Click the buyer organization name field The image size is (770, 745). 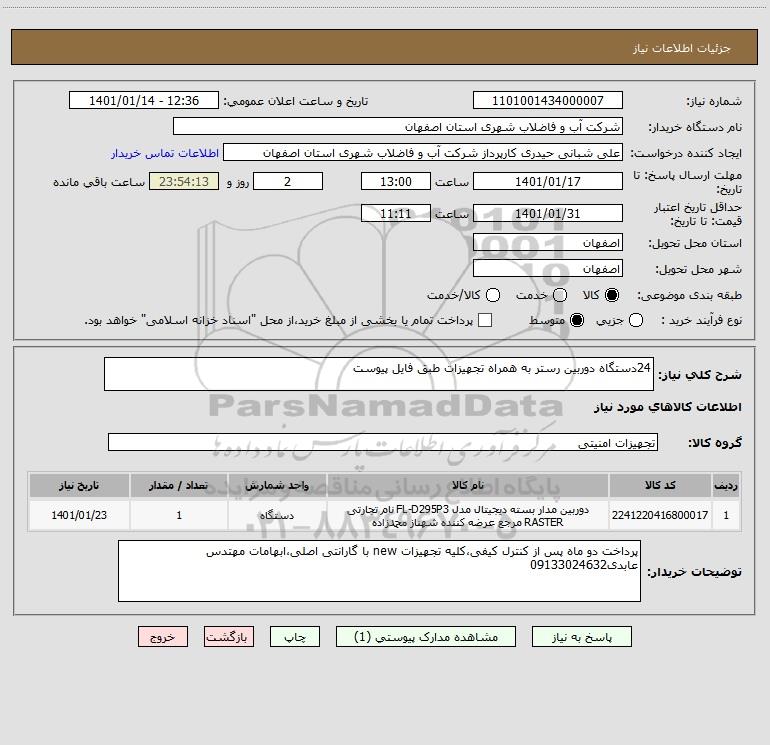click(398, 127)
